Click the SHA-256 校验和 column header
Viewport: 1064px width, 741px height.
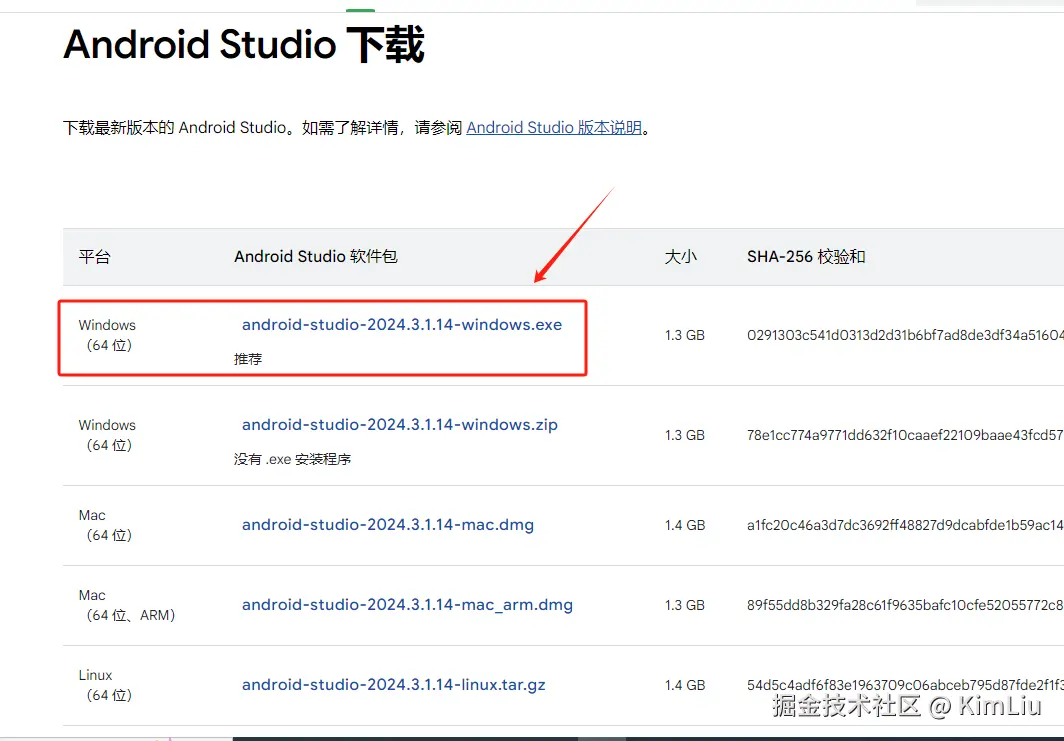tap(806, 256)
